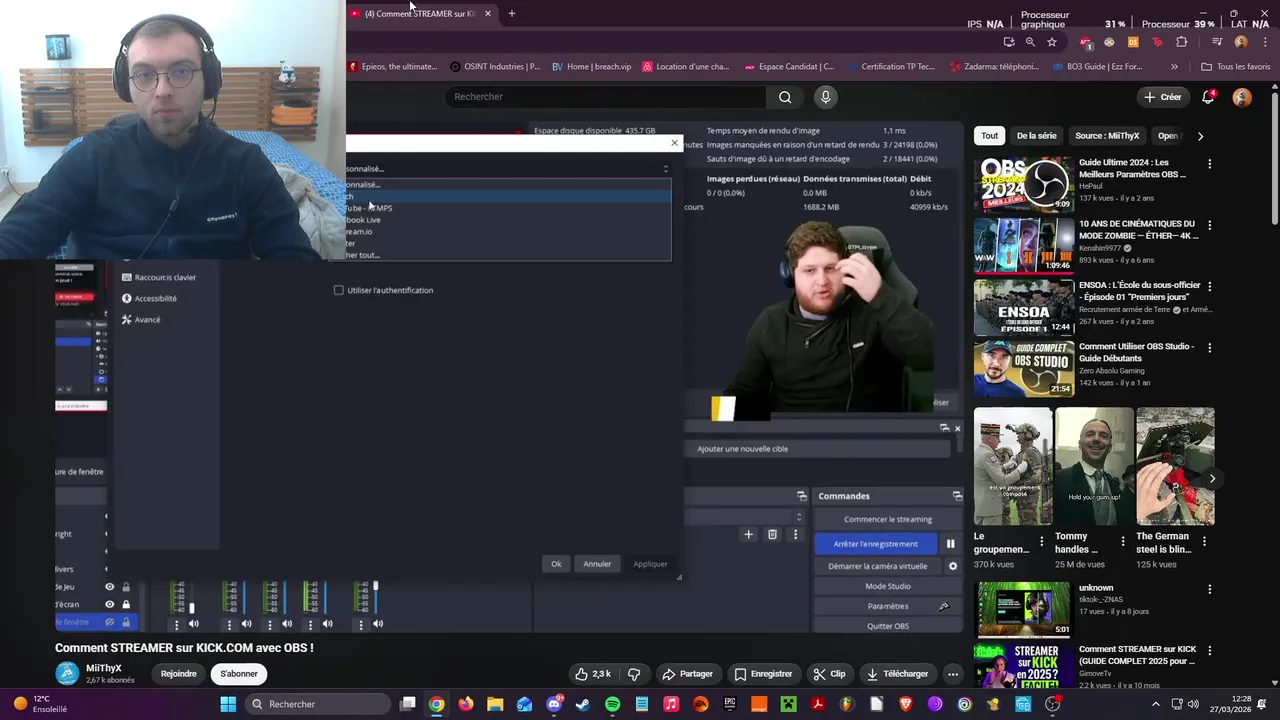Select 'Source : MiiThyX' filter chip
Screen dimensions: 1280x720
(x=1107, y=136)
